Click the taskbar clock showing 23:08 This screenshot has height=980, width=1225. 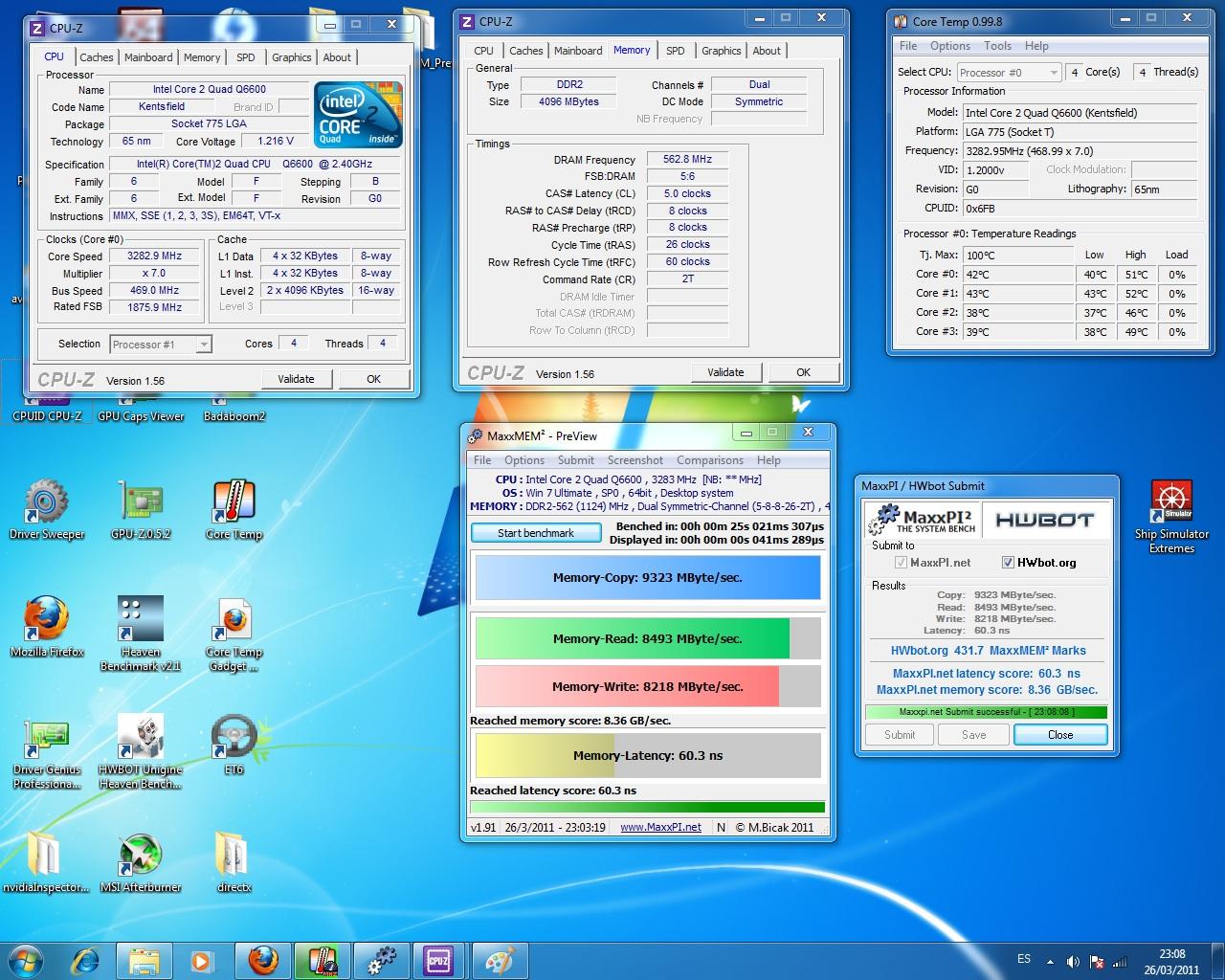click(x=1171, y=961)
